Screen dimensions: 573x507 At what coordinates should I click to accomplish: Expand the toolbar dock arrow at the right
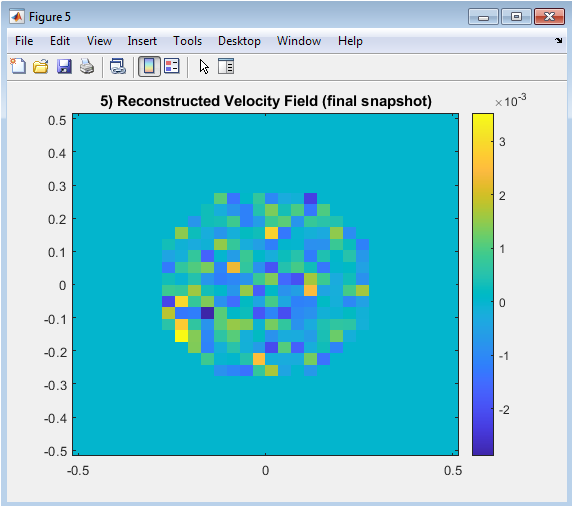pos(558,40)
